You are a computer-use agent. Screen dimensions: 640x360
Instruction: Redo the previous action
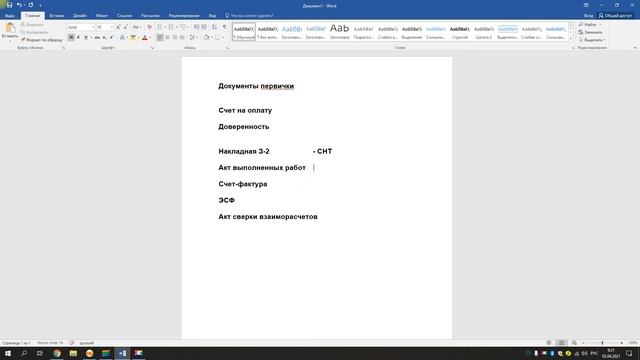(x=31, y=5)
